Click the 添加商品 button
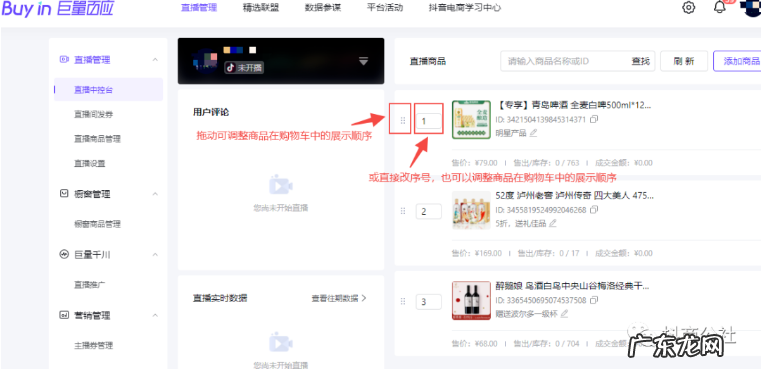Image resolution: width=762 pixels, height=375 pixels. point(737,61)
